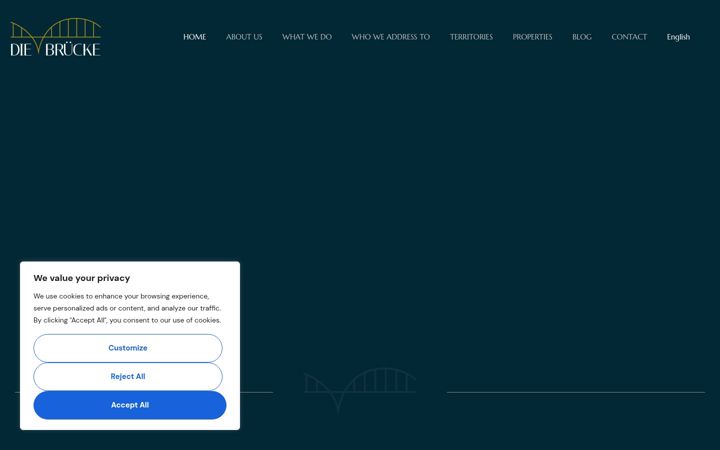Image resolution: width=720 pixels, height=450 pixels.
Task: Visit the BLOG link
Action: (582, 37)
